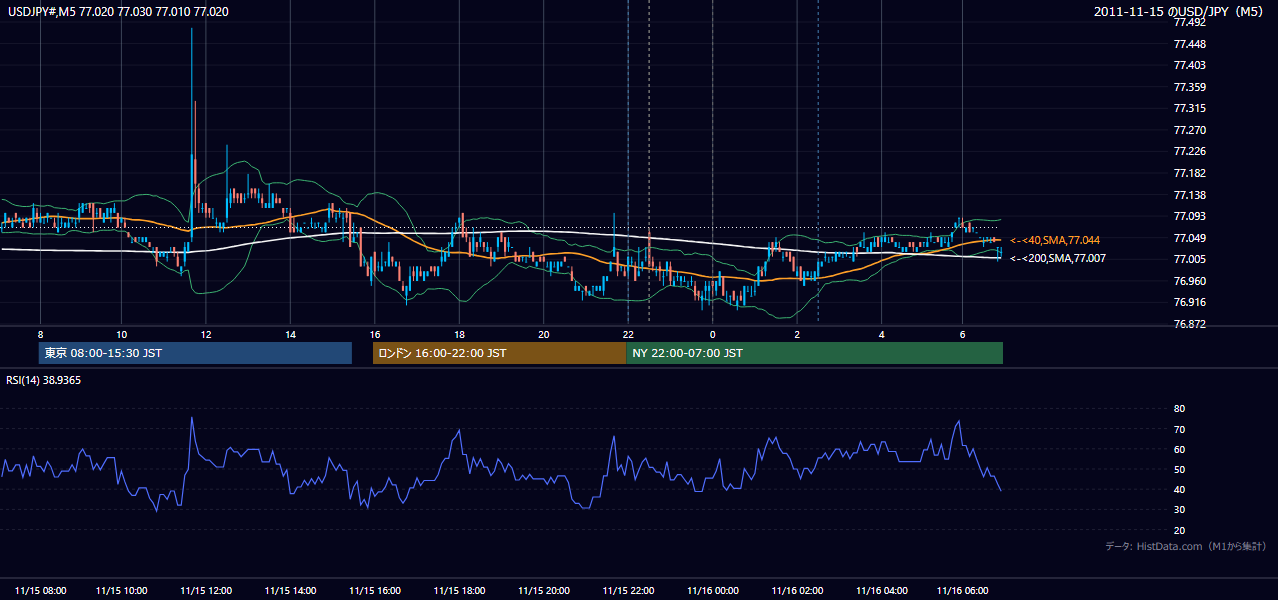The height and width of the screenshot is (600, 1278).
Task: Click price axis value 77.005
Action: click(1191, 259)
